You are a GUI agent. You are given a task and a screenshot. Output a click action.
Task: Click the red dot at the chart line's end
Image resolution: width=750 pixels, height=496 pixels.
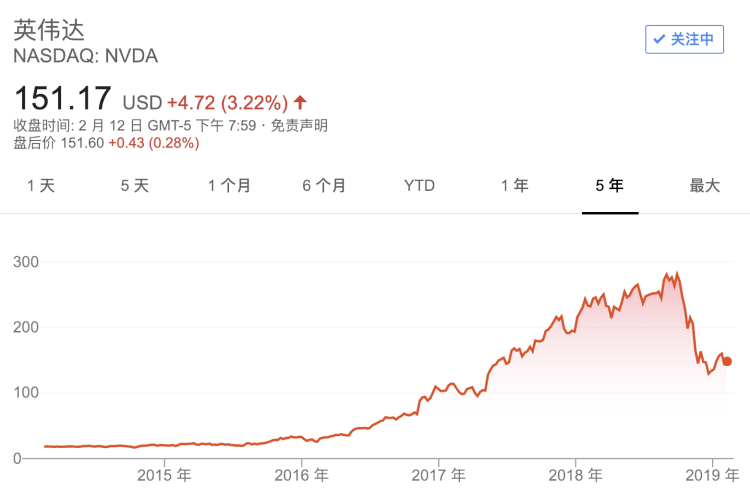[727, 361]
